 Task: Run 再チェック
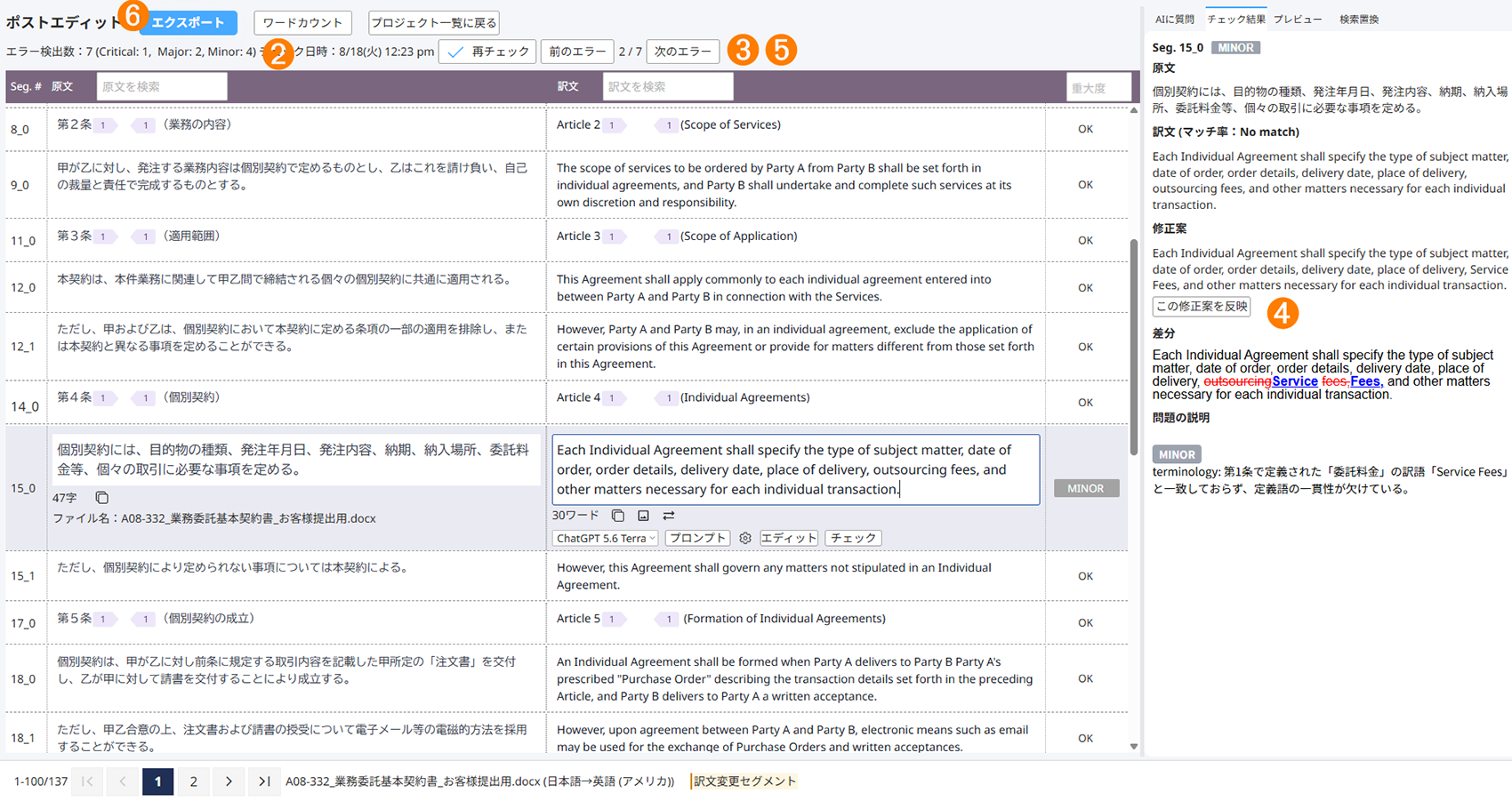(x=487, y=52)
